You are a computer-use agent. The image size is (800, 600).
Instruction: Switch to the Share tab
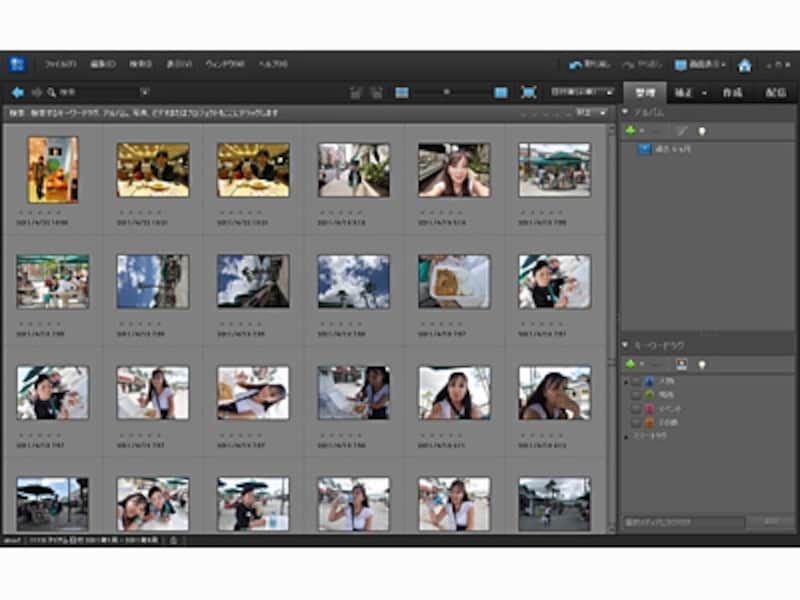(776, 93)
